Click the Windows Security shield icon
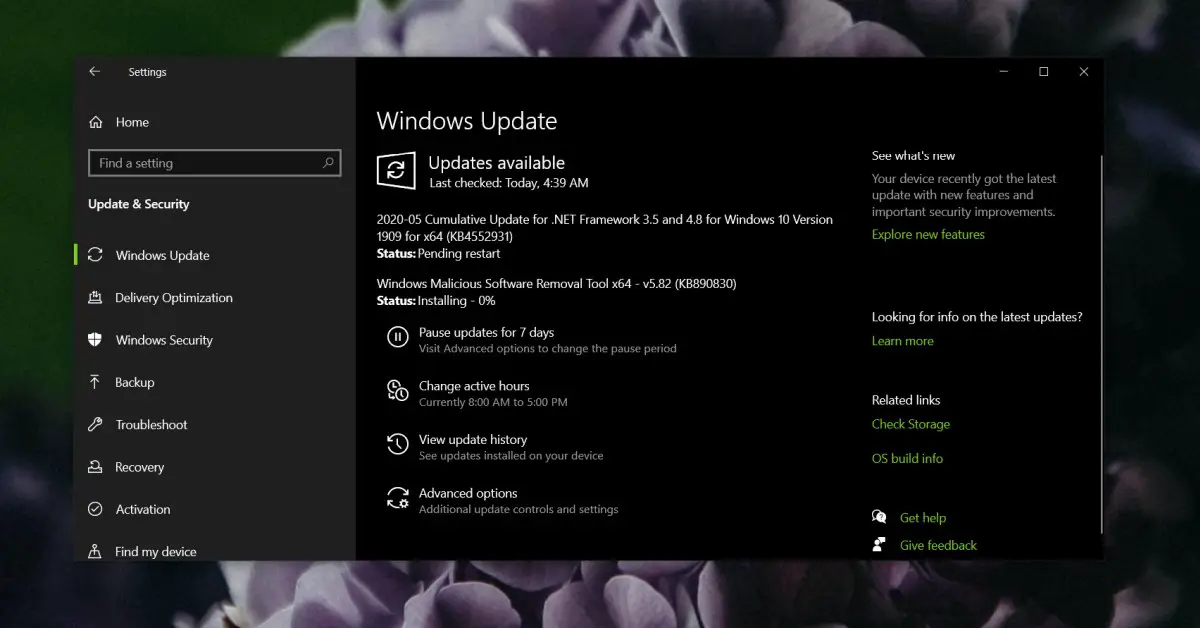The height and width of the screenshot is (628, 1200). pos(95,340)
